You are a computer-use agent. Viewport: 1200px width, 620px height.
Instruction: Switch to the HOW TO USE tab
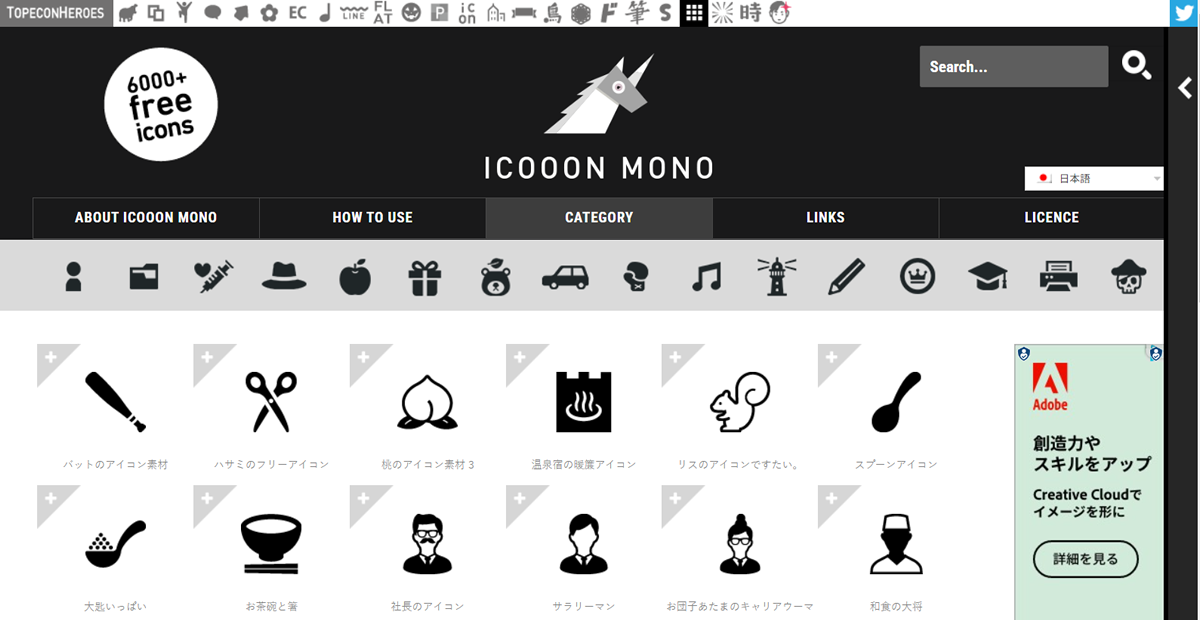pyautogui.click(x=372, y=217)
